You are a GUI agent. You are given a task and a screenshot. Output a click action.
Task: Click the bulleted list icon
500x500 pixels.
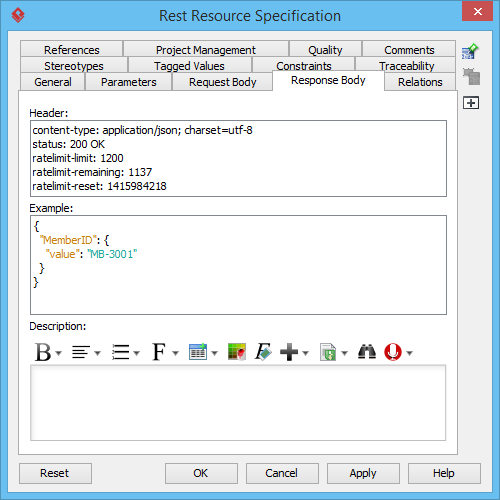tap(120, 352)
